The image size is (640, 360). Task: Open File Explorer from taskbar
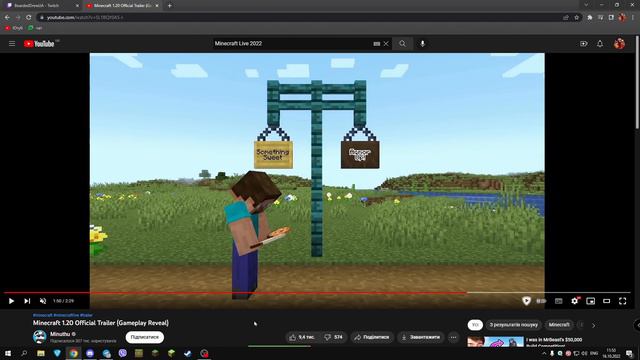coord(41,353)
